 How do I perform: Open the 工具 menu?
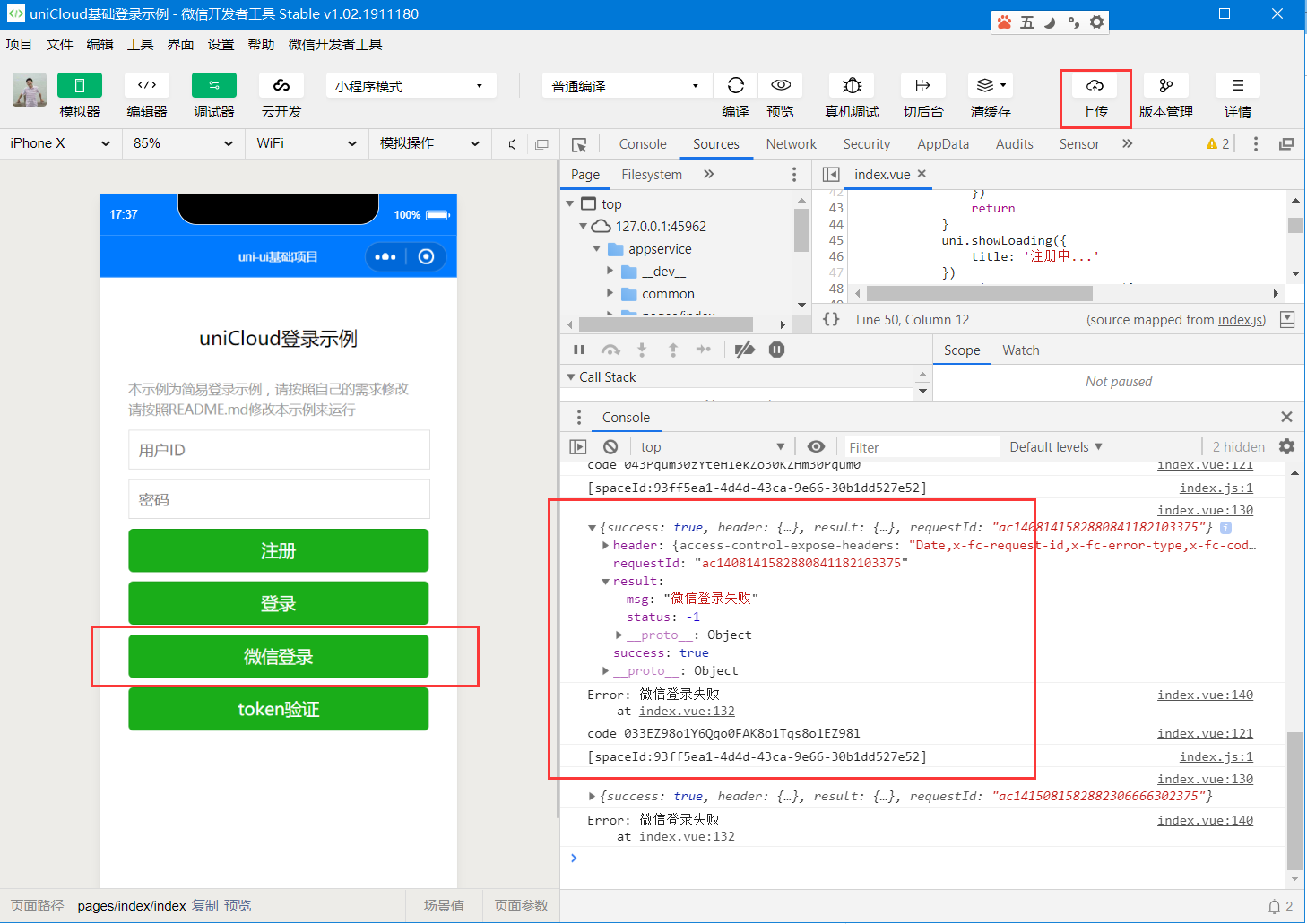tap(140, 44)
